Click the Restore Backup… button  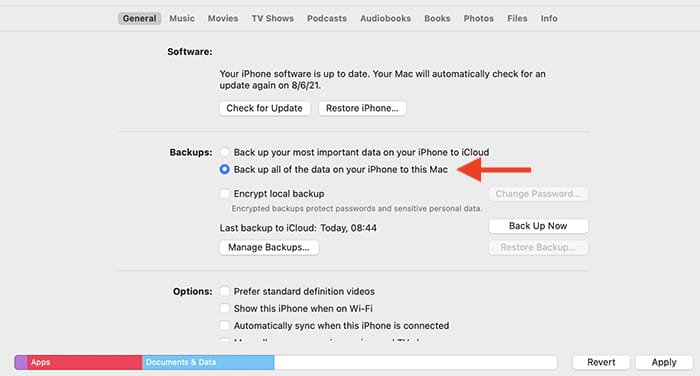[538, 247]
